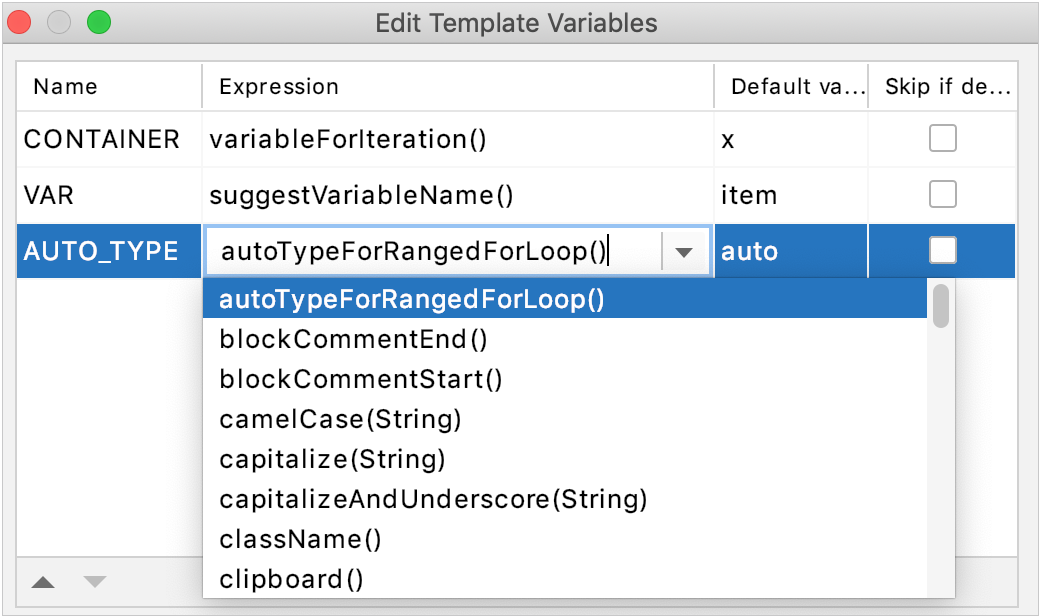
Task: Click the green zoom traffic light button
Action: click(x=96, y=22)
